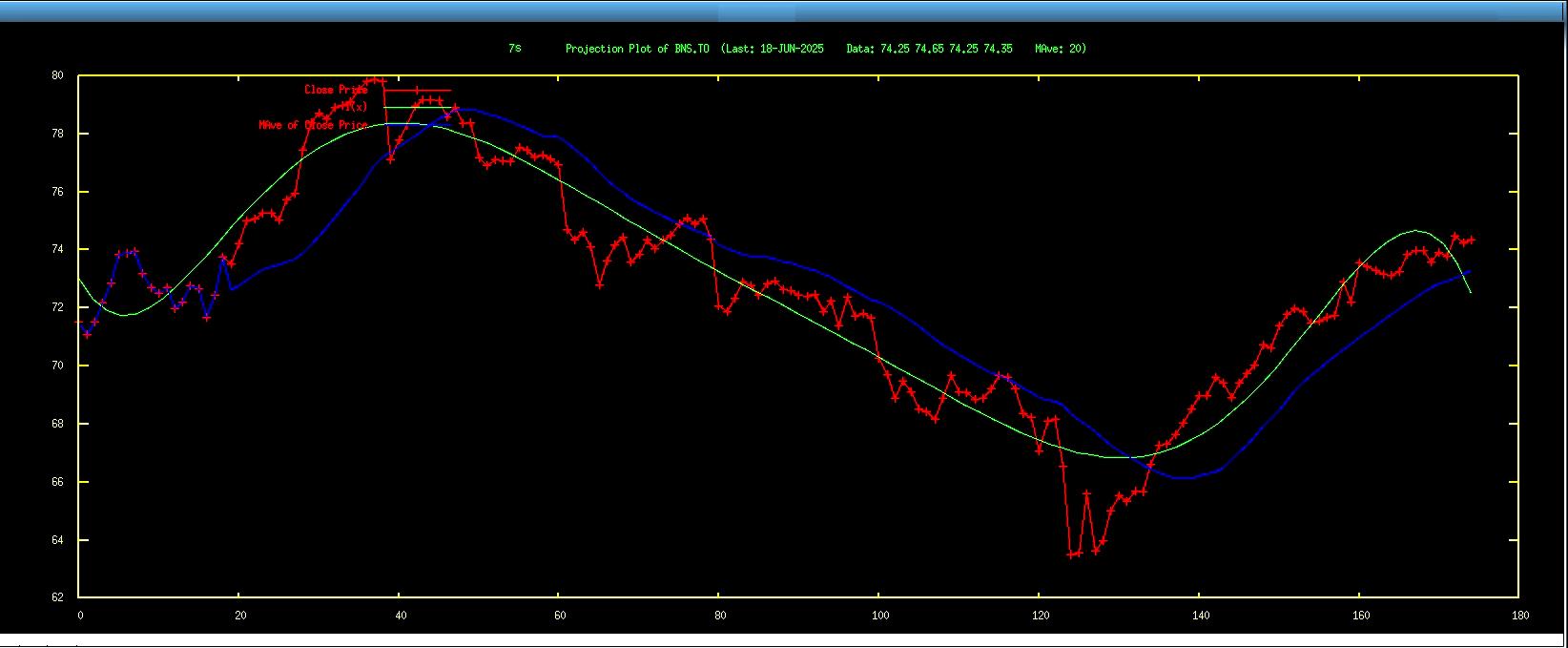The image size is (1568, 648).
Task: Click the "MAve of Close Price" legend label
Action: click(x=313, y=125)
